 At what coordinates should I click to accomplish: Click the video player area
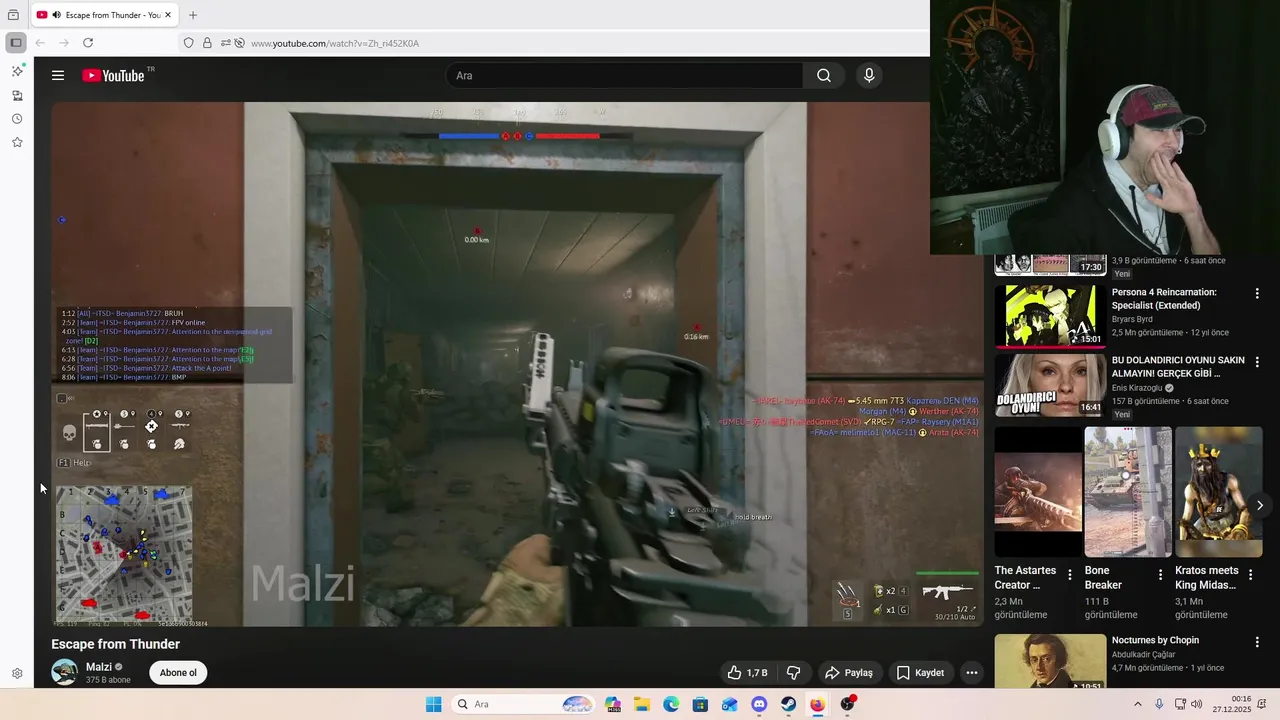(517, 364)
